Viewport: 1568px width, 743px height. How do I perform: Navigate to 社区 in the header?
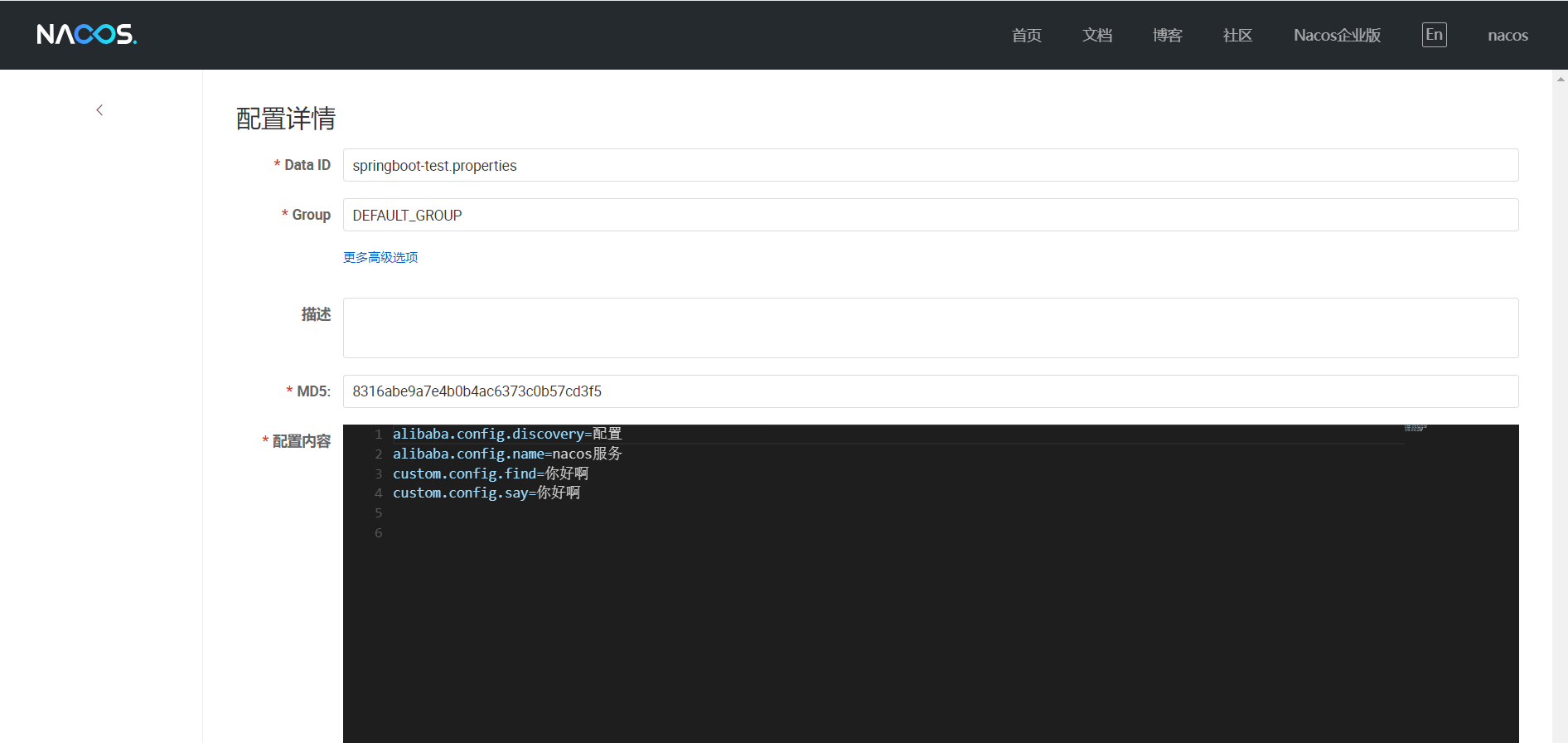pos(1237,36)
